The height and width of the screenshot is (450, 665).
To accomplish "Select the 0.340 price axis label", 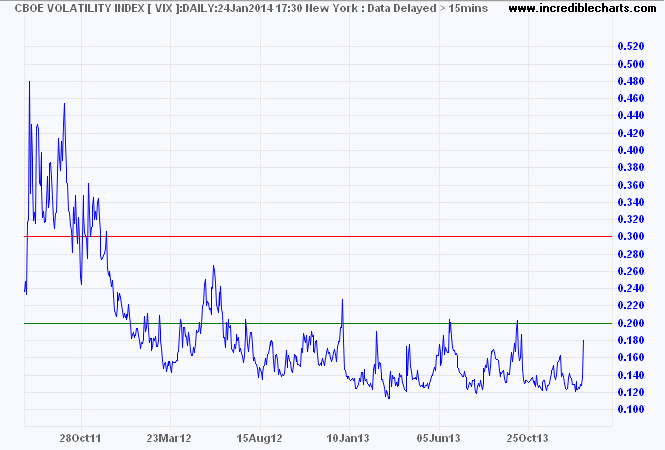I will pos(631,202).
